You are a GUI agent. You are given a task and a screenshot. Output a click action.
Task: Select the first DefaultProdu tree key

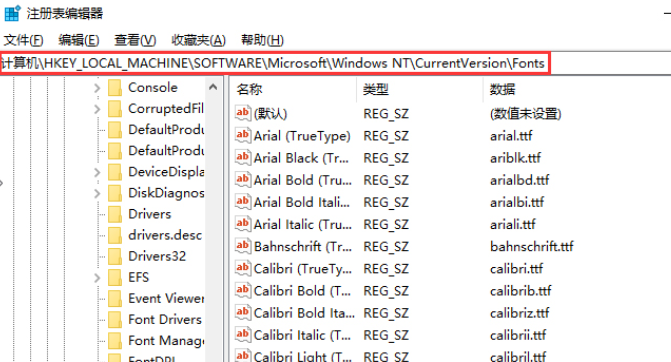[x=166, y=130]
